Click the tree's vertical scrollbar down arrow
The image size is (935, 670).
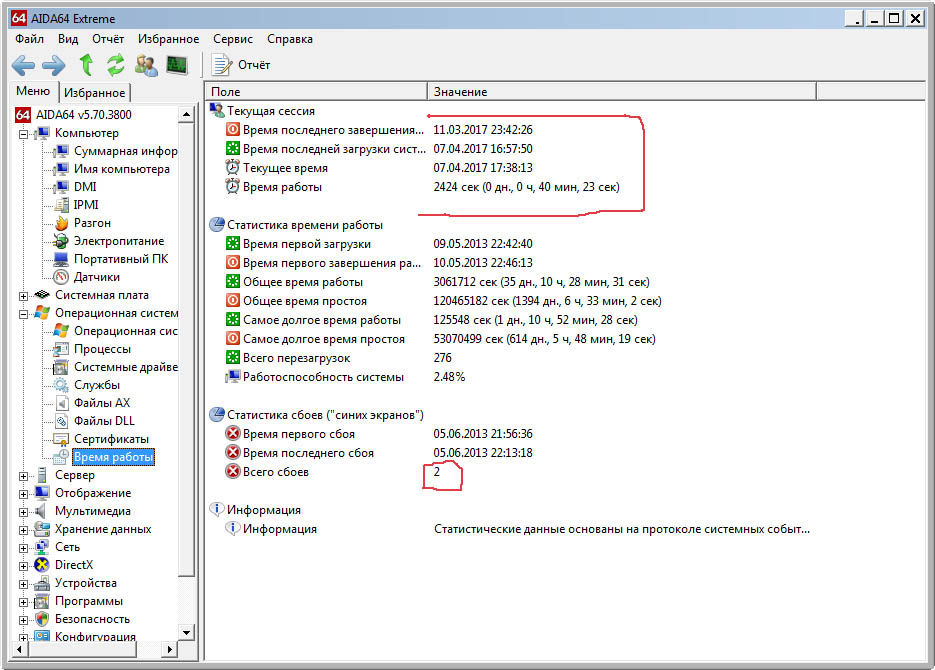click(187, 633)
